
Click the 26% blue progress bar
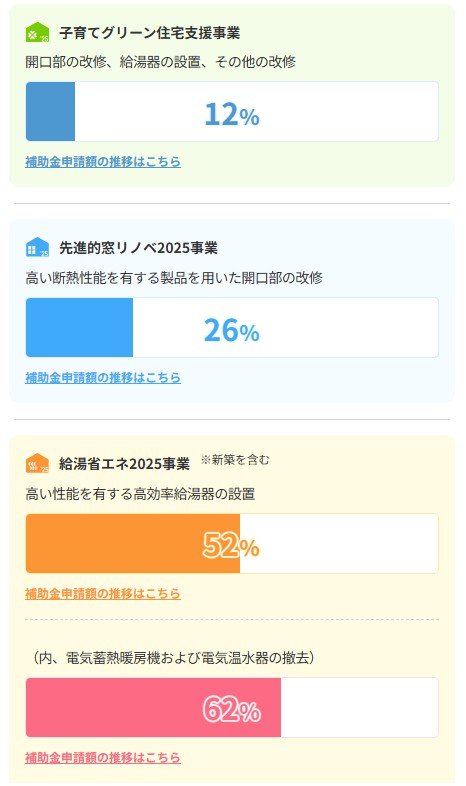coord(232,327)
